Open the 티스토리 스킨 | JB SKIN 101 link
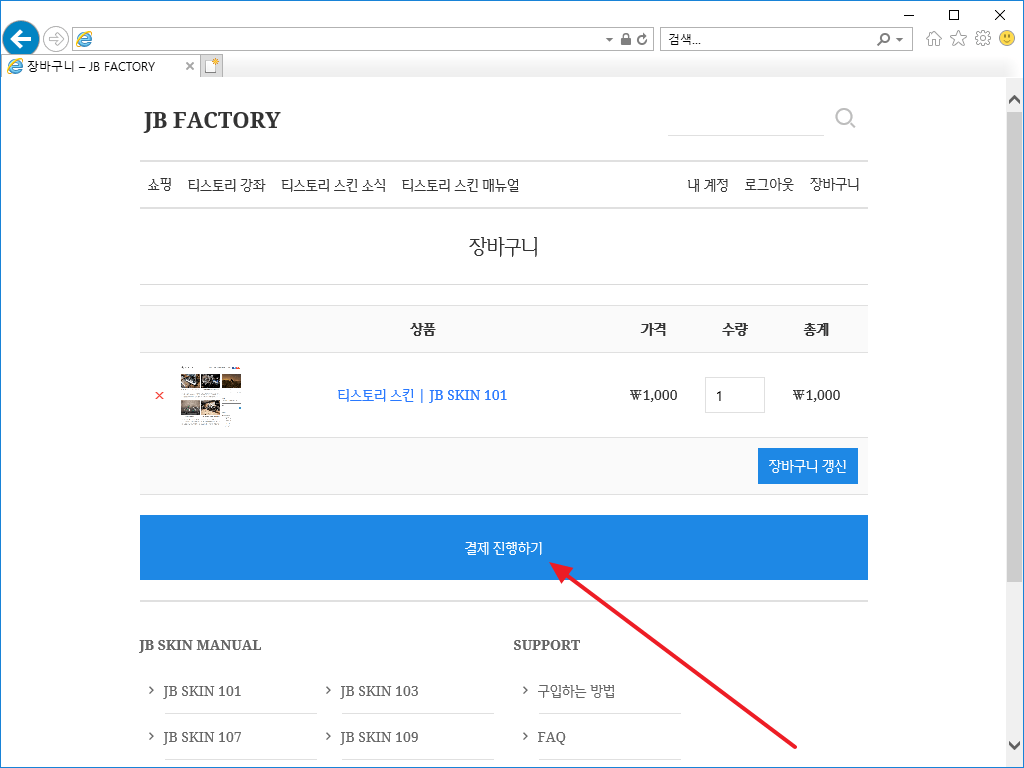This screenshot has width=1024, height=768. (422, 395)
